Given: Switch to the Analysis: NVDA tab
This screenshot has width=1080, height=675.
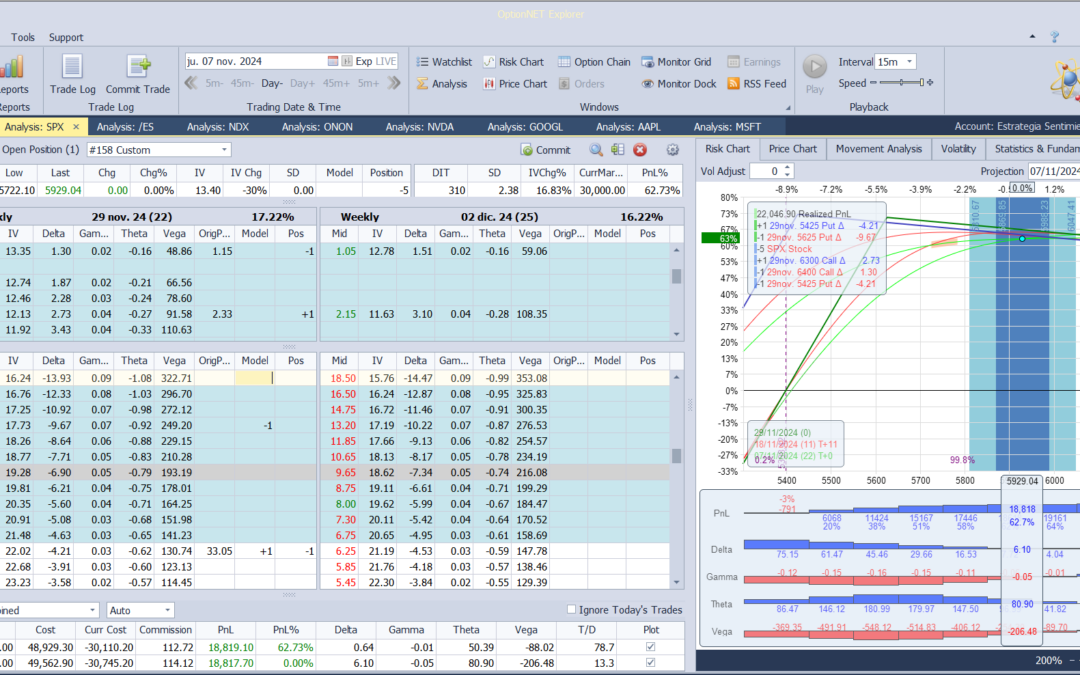Looking at the screenshot, I should (418, 127).
